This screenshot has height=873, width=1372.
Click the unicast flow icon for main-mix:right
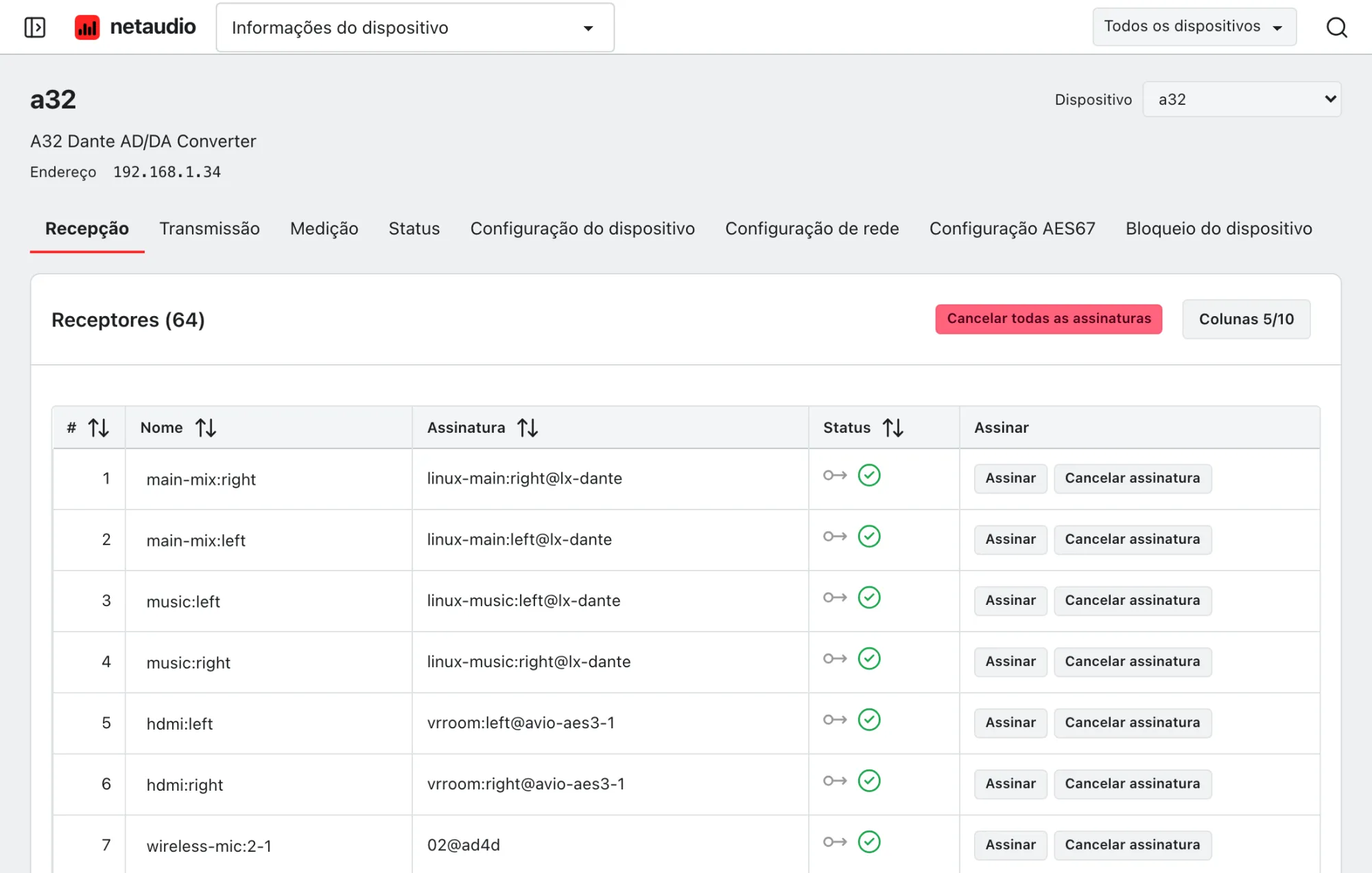835,475
